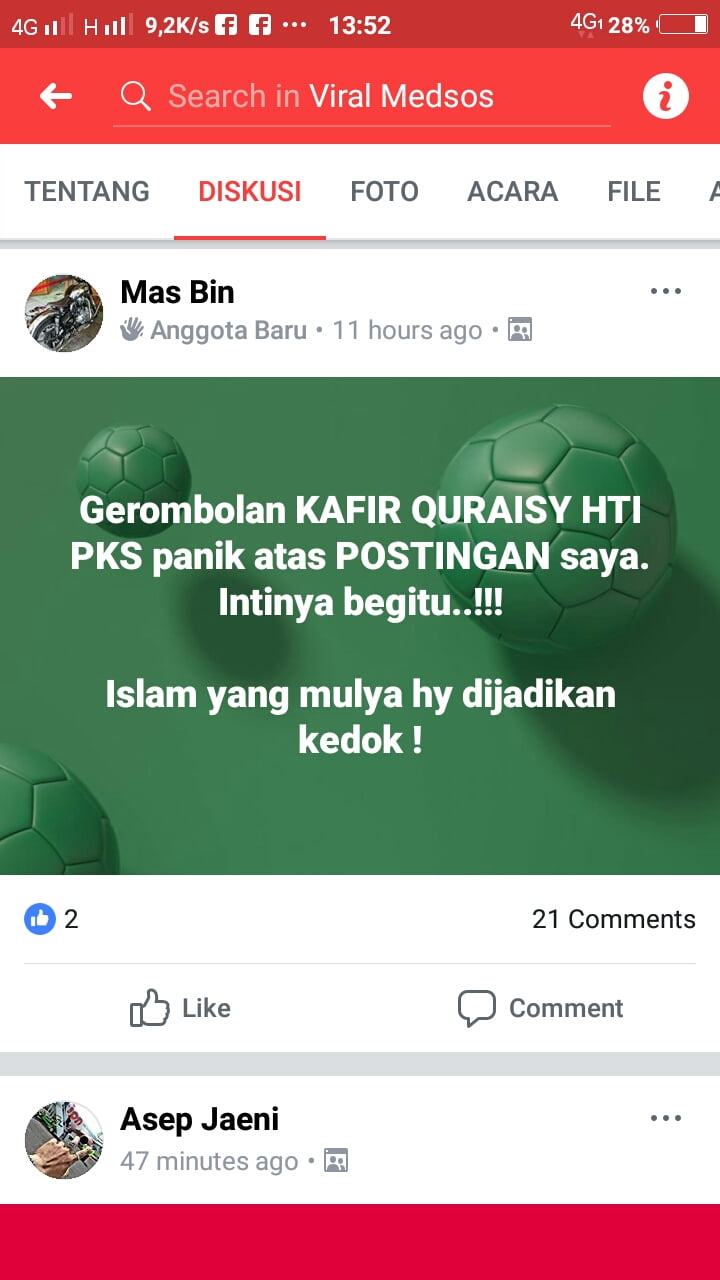Open Mas Bin's profile picture
This screenshot has height=1280, width=720.
(x=64, y=313)
